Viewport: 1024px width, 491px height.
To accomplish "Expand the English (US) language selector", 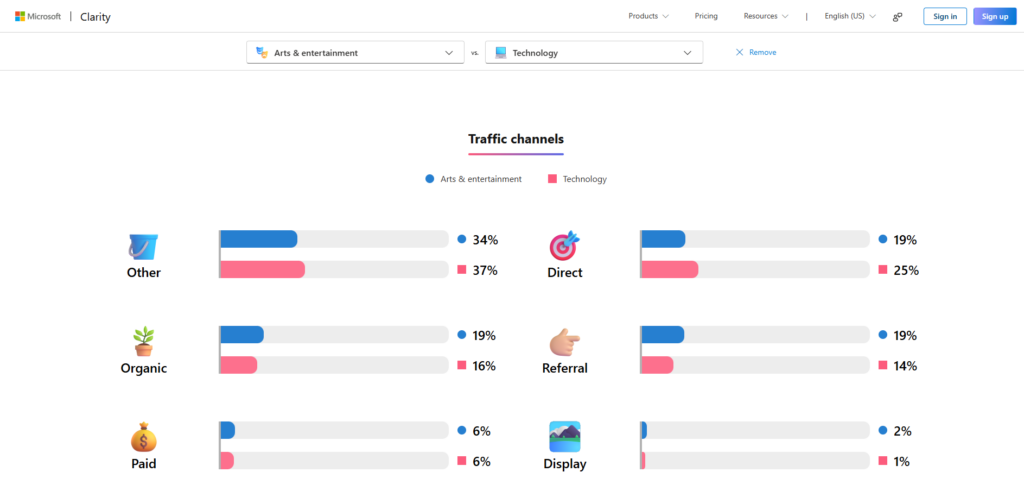I will [849, 16].
